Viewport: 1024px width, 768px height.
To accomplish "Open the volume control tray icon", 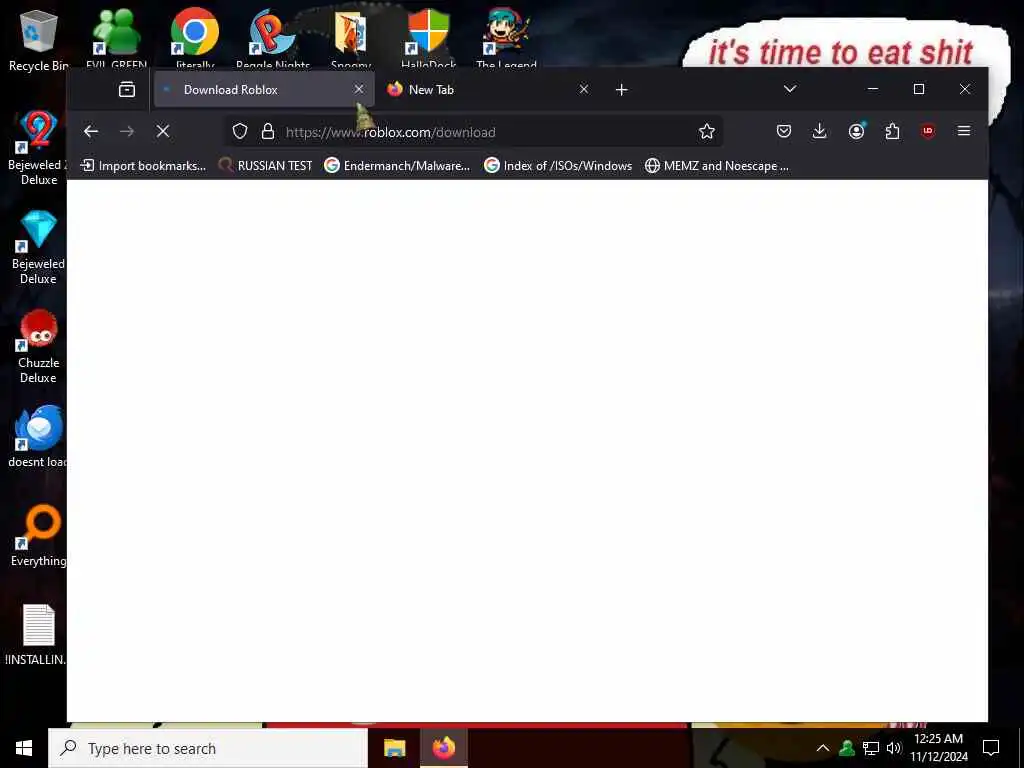I will click(x=894, y=748).
